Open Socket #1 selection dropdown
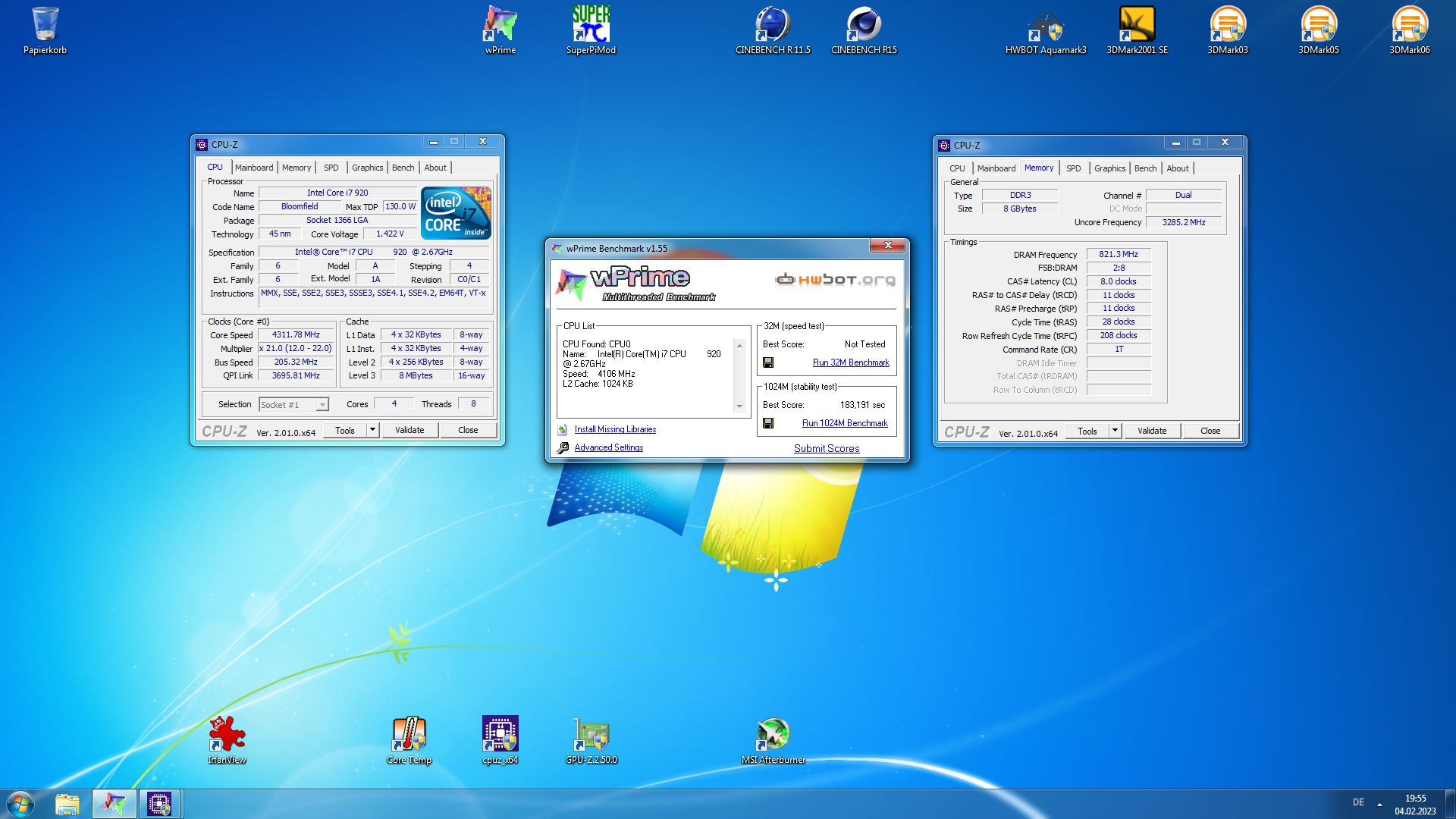 pos(294,405)
